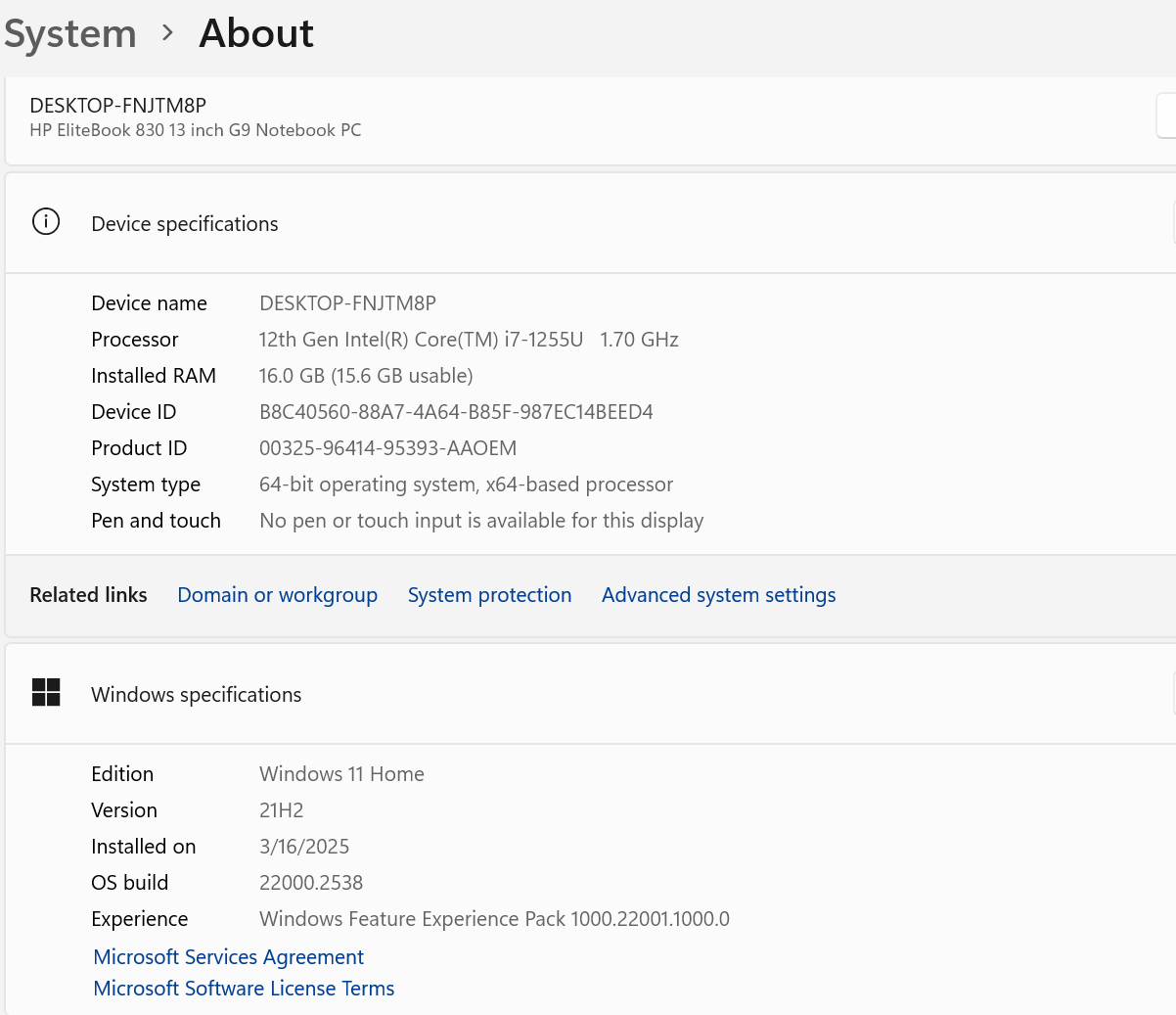This screenshot has width=1176, height=1015.
Task: Click the Related links label
Action: pyautogui.click(x=88, y=595)
